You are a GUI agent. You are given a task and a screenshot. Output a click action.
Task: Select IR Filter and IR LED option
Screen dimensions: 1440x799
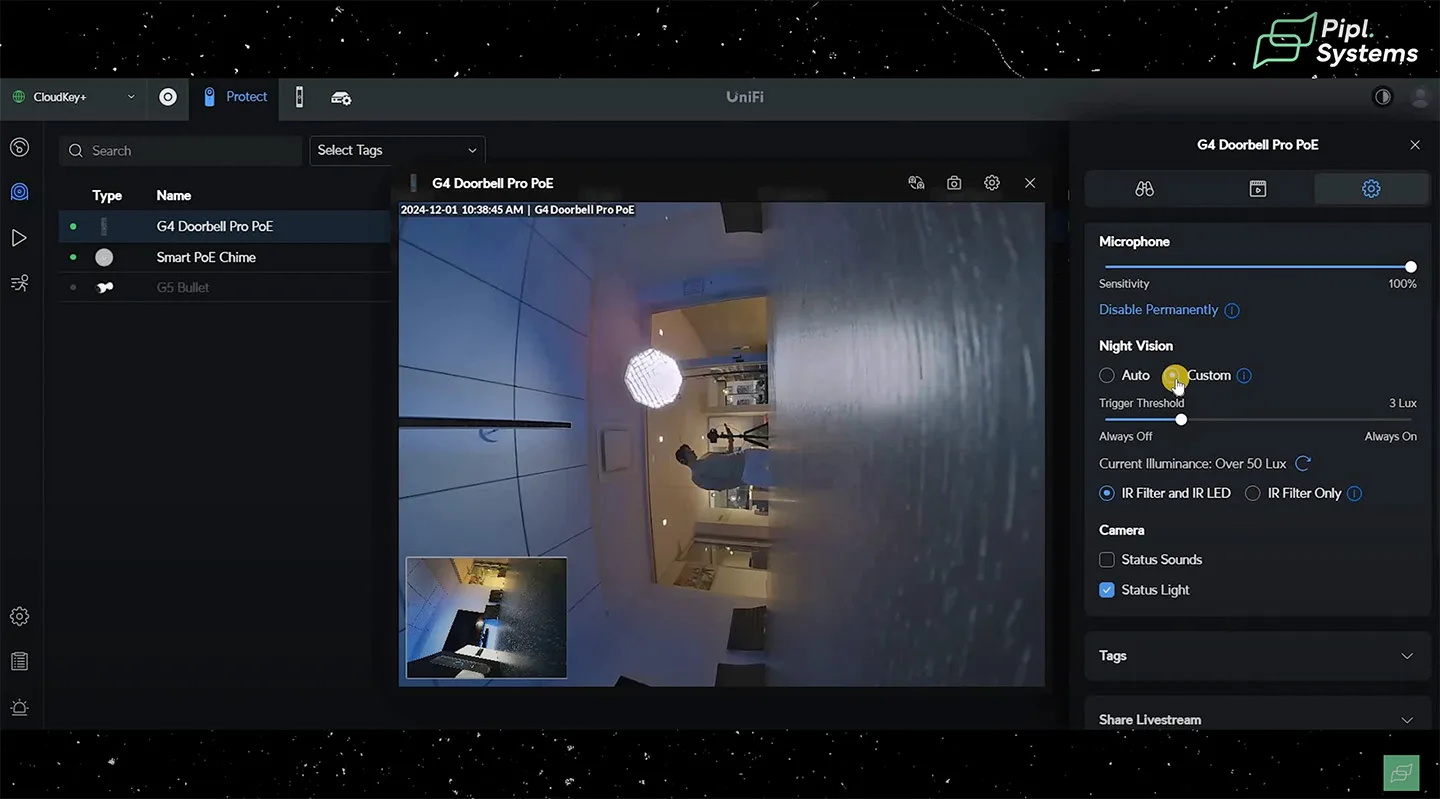click(x=1107, y=493)
